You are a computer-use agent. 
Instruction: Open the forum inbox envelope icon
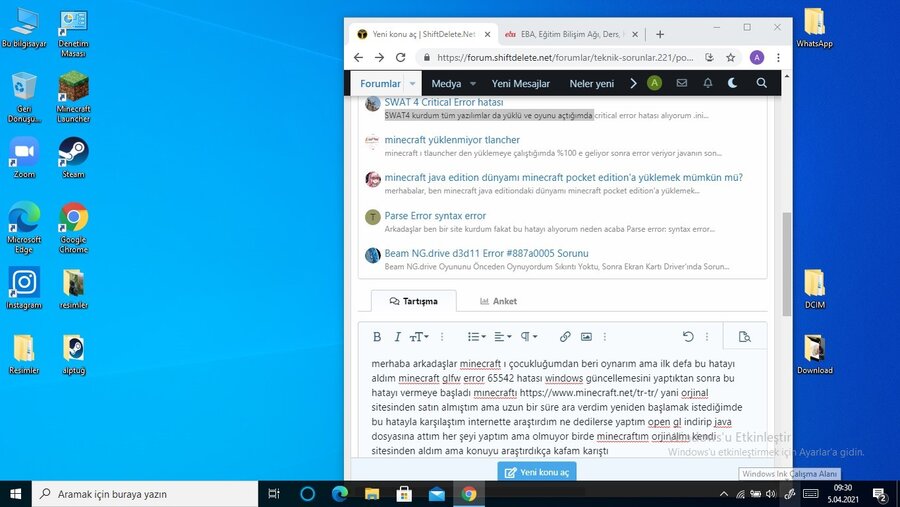(681, 83)
